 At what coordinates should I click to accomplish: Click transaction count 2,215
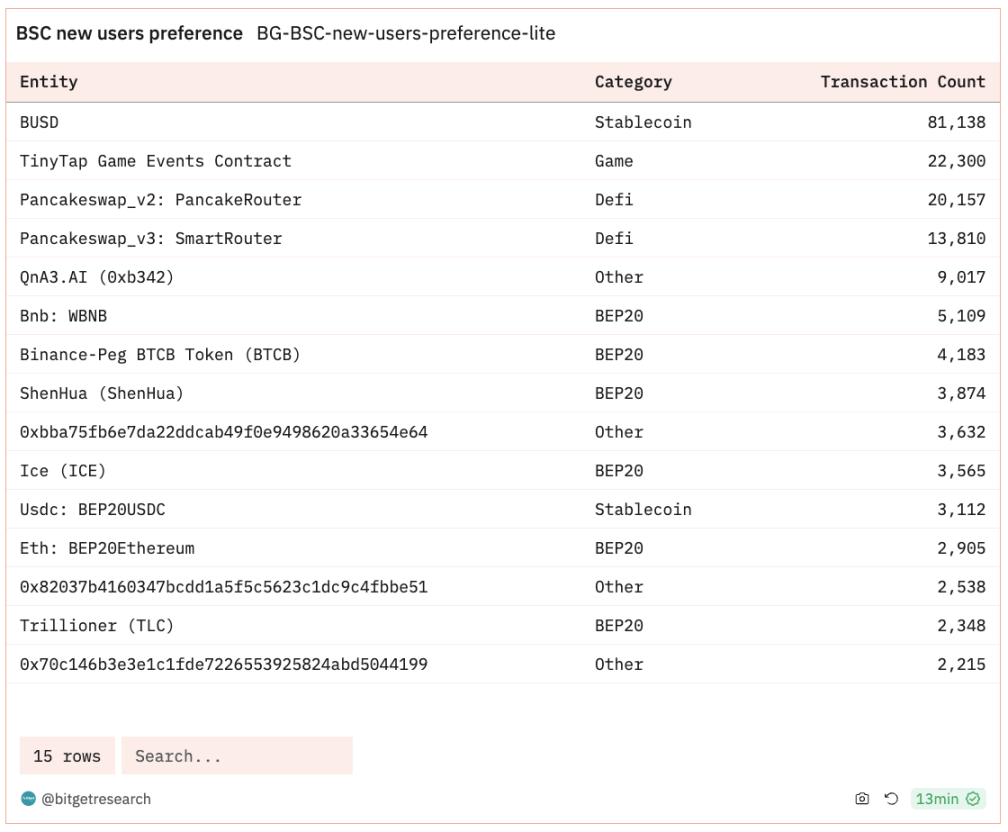click(x=961, y=664)
